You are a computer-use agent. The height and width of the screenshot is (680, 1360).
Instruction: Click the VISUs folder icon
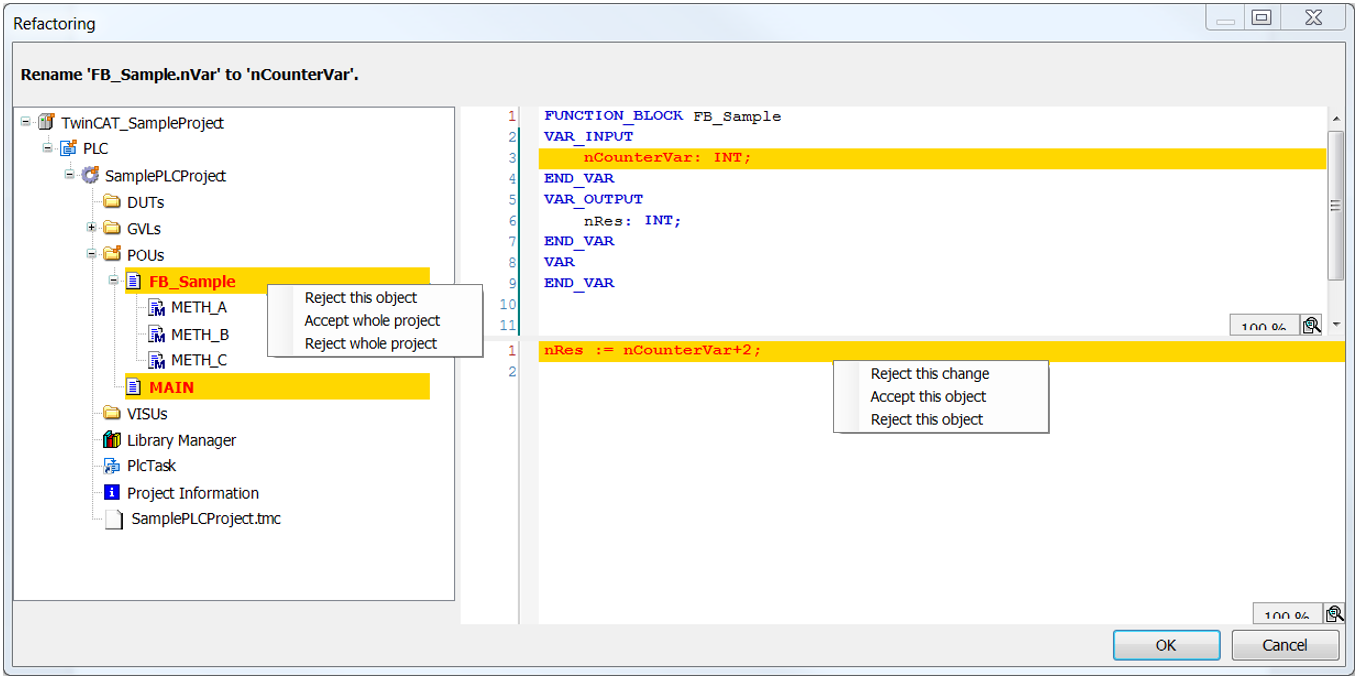click(x=112, y=414)
